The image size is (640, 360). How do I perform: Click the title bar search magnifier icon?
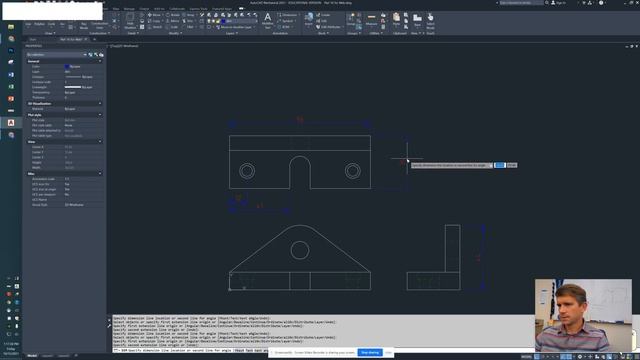547,3
